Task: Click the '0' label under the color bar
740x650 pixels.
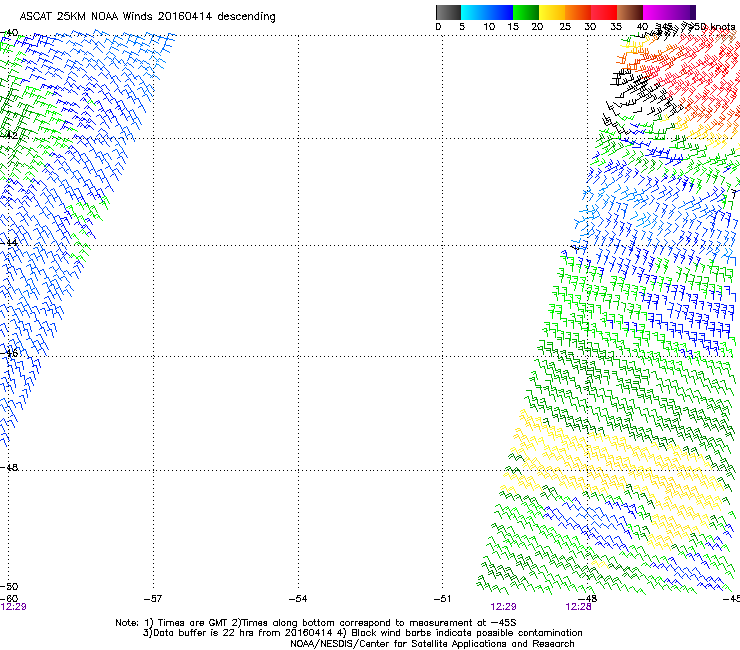Action: click(x=438, y=27)
